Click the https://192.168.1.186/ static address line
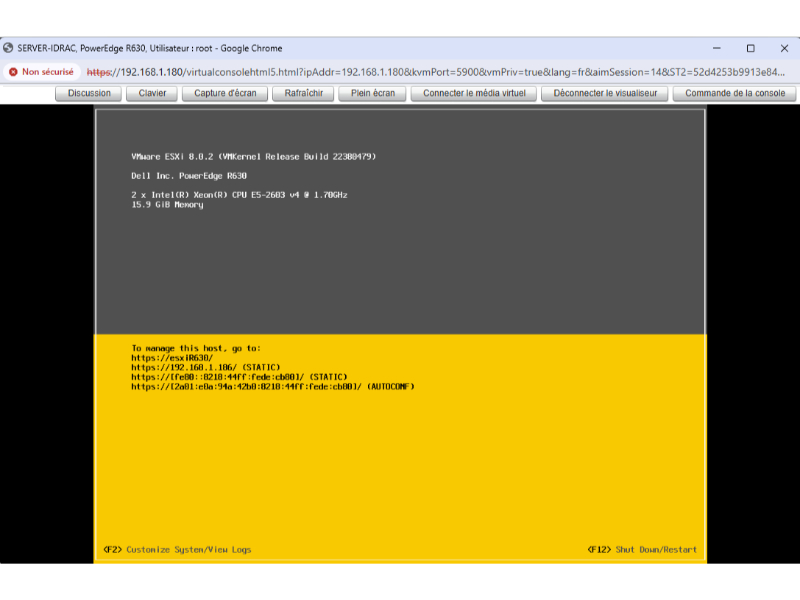The width and height of the screenshot is (800, 600). point(206,367)
